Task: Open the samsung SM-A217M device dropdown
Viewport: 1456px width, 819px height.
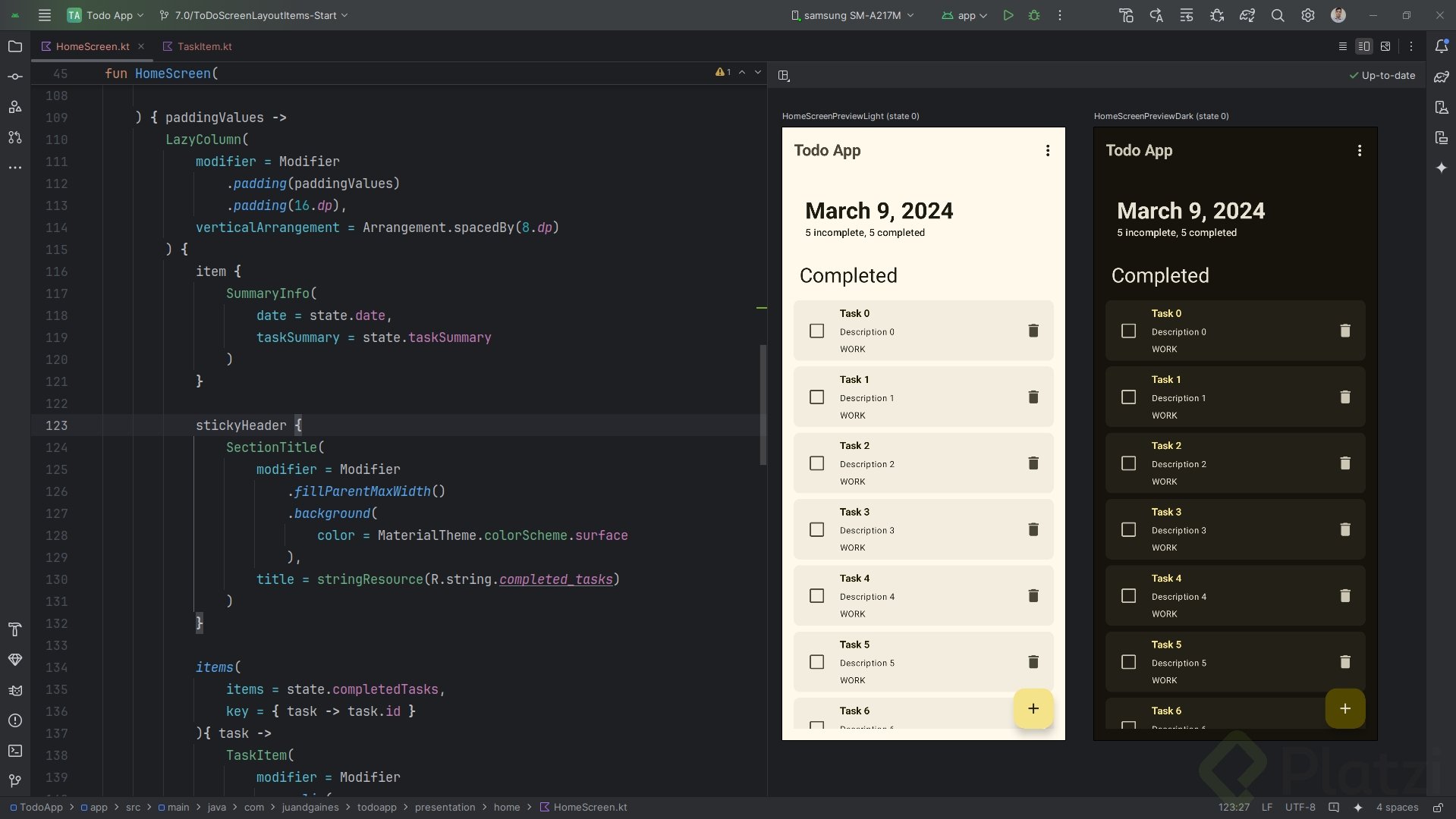Action: [852, 15]
